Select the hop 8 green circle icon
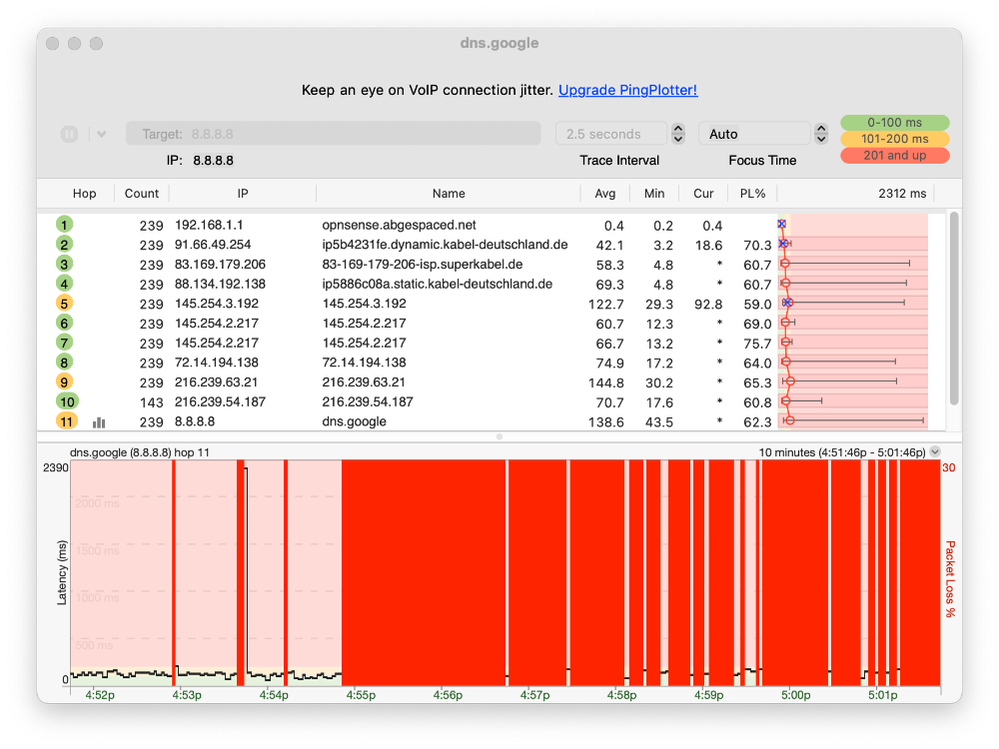This screenshot has height=749, width=999. coord(64,362)
